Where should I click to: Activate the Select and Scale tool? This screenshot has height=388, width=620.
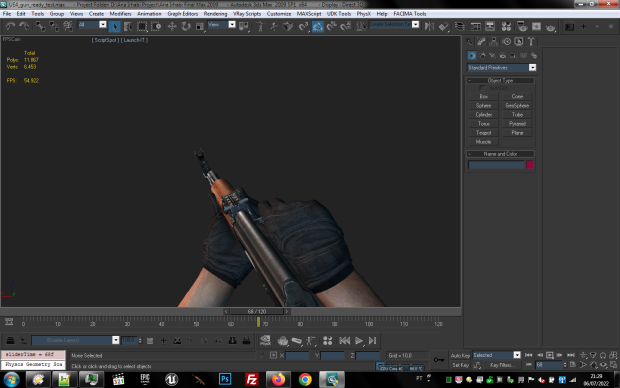pyautogui.click(x=199, y=26)
